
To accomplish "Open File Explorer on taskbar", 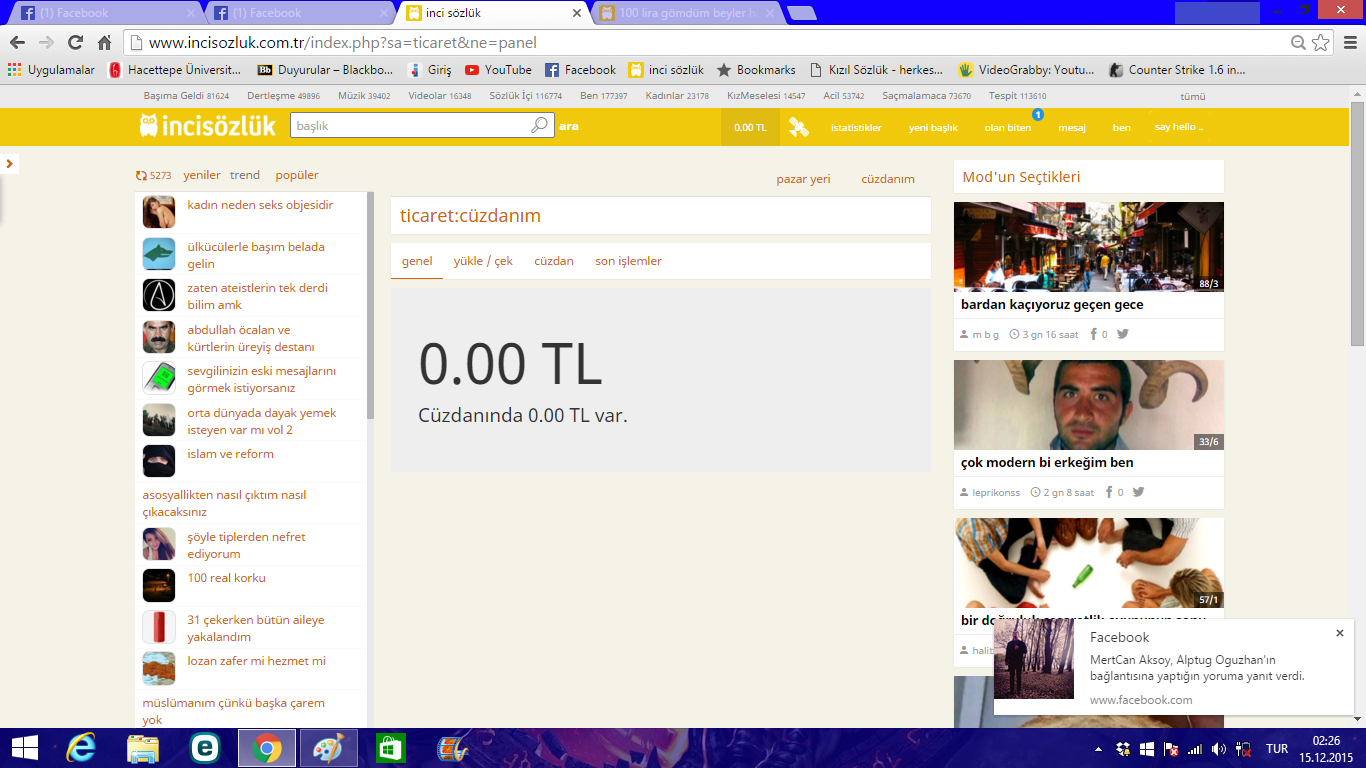I will (143, 748).
